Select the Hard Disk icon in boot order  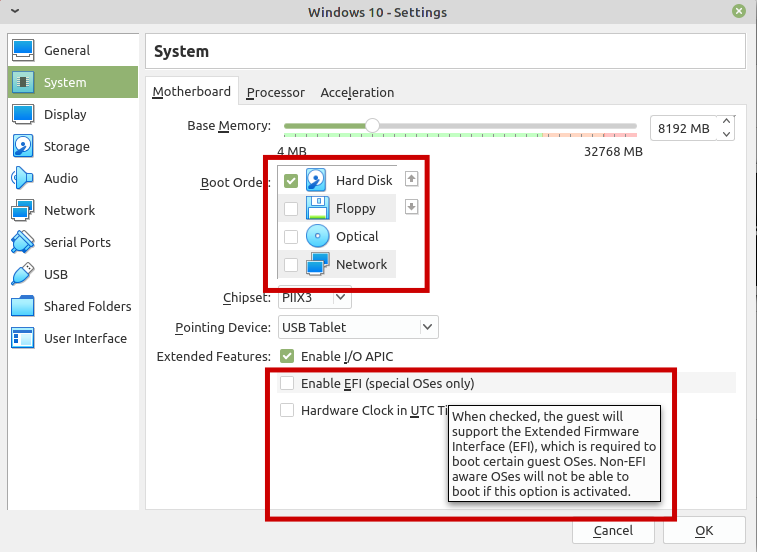click(317, 180)
